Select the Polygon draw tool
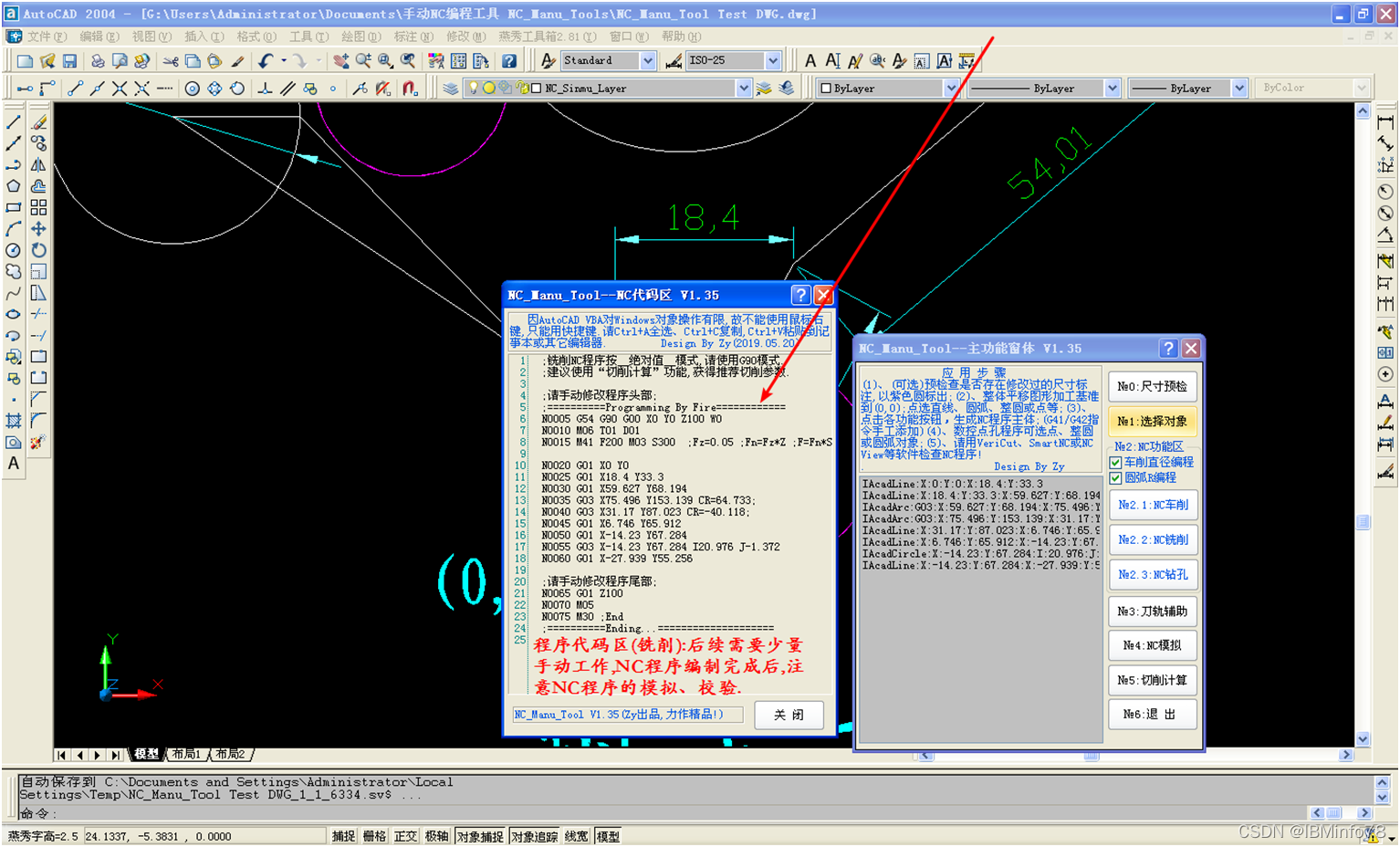 [x=14, y=186]
